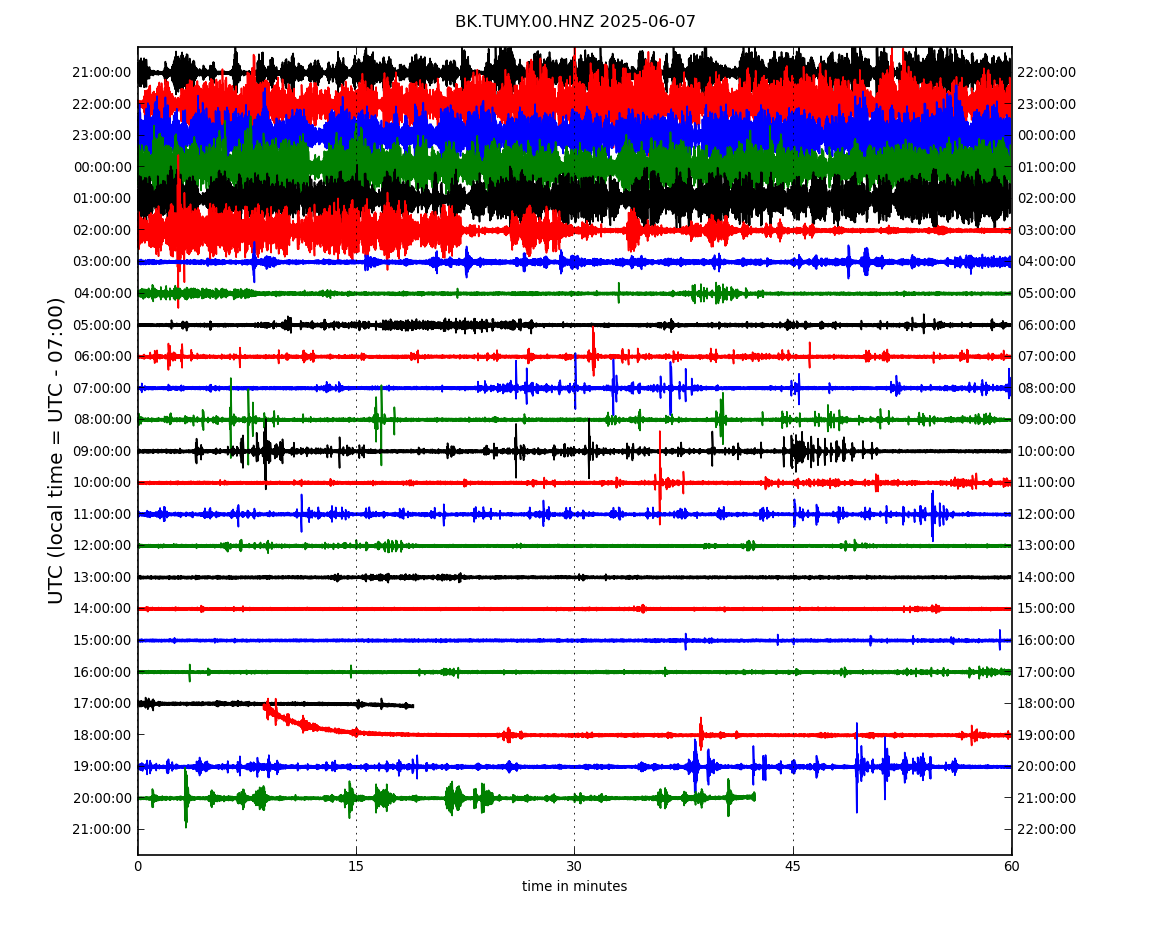This screenshot has width=1150, height=950.
Task: Pick right-axis local time label 05:00:00
Action: point(1047,293)
